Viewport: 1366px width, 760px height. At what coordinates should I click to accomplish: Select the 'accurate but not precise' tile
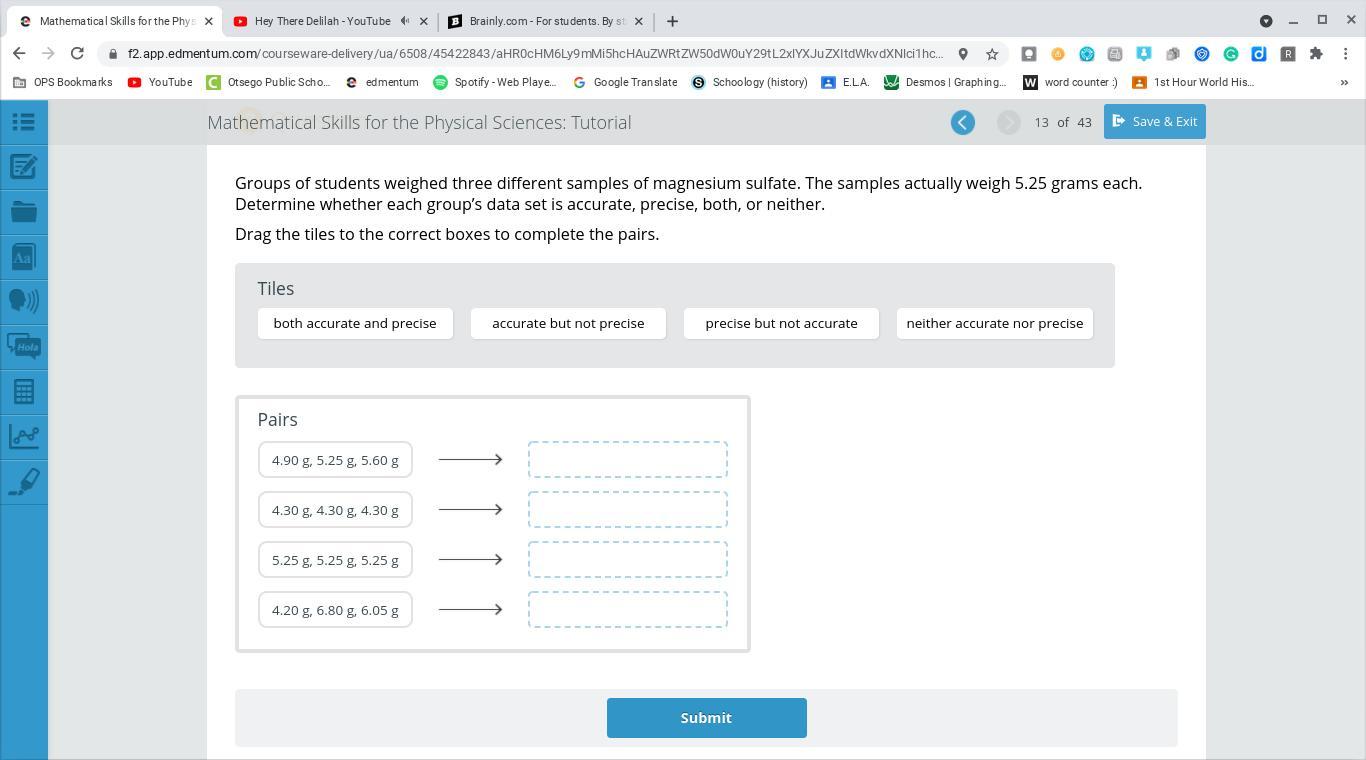pyautogui.click(x=568, y=323)
